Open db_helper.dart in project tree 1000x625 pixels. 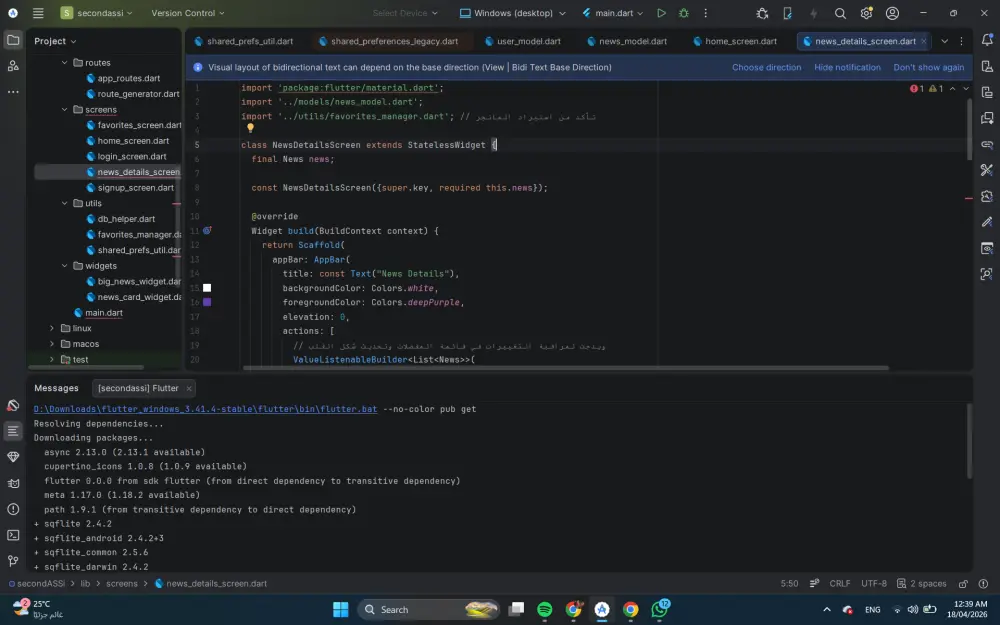120,219
